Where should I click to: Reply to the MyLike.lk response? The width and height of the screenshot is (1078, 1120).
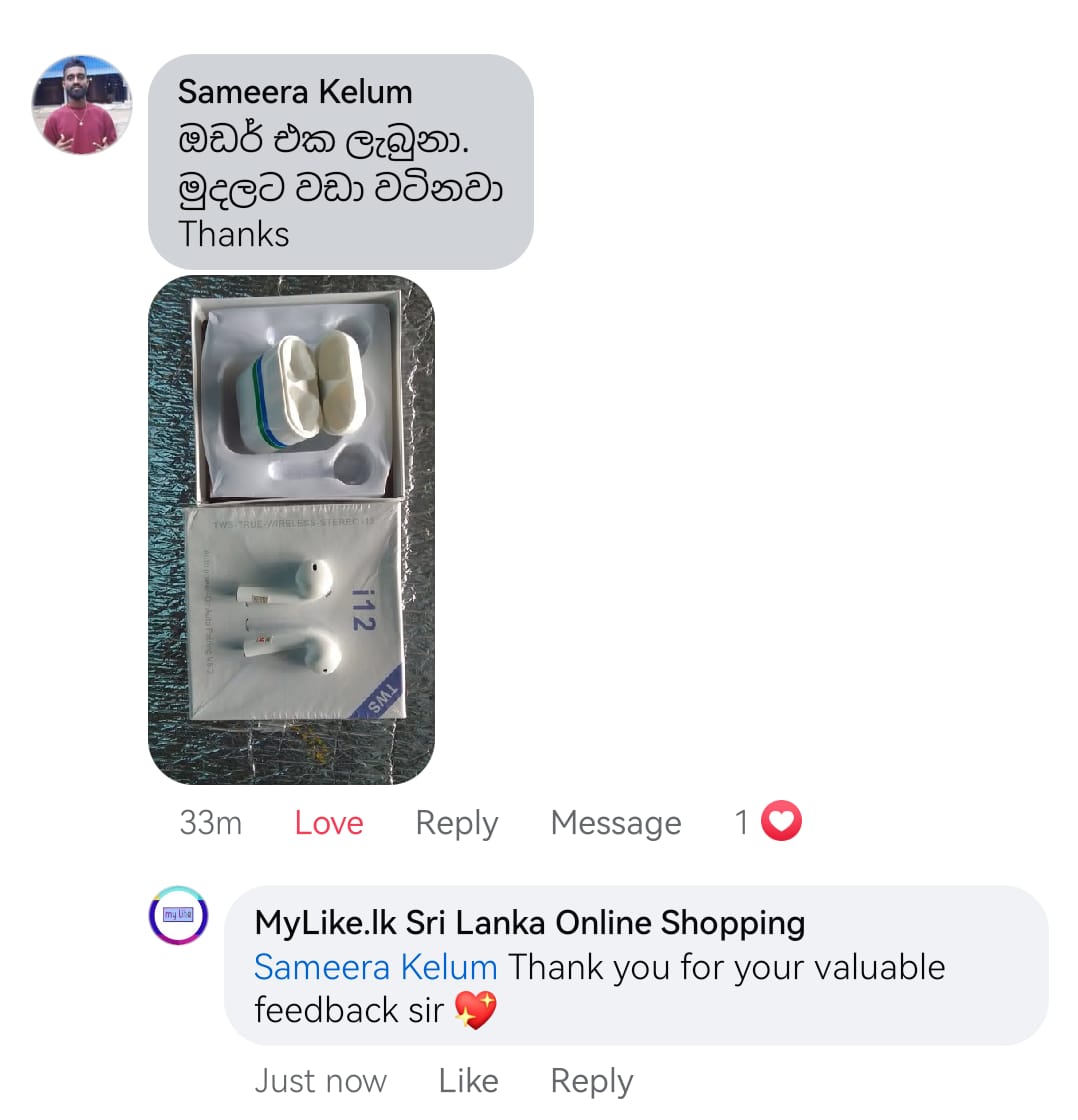[592, 1082]
